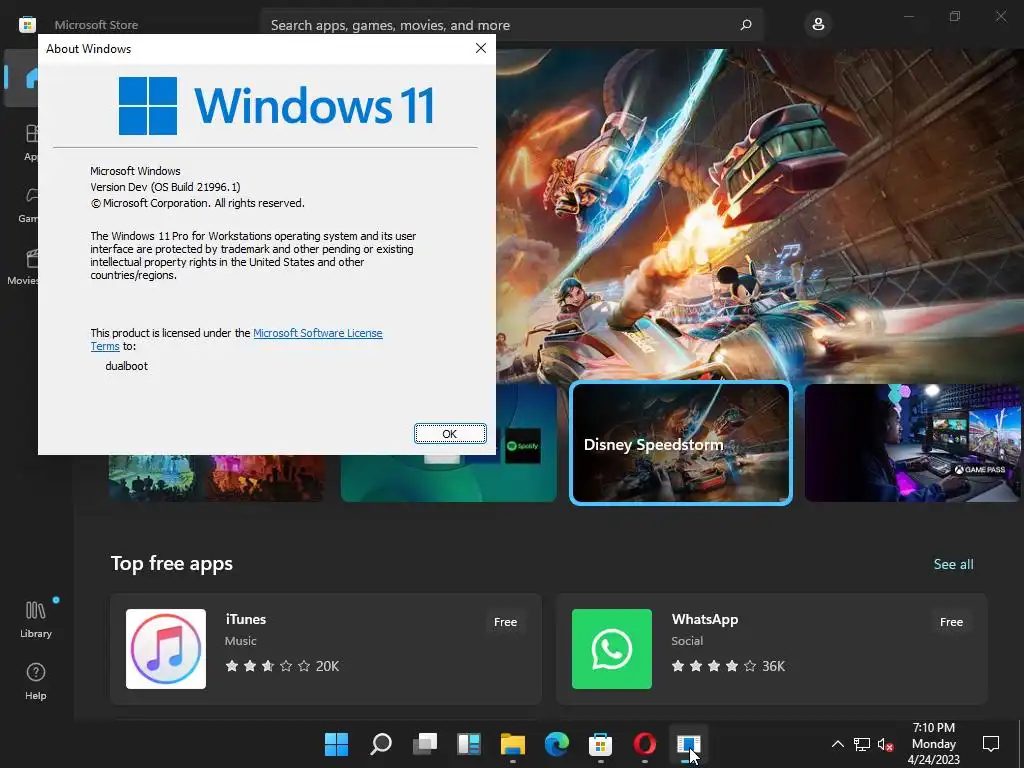Launch Microsoft Edge from taskbar
Viewport: 1024px width, 768px height.
coord(556,744)
